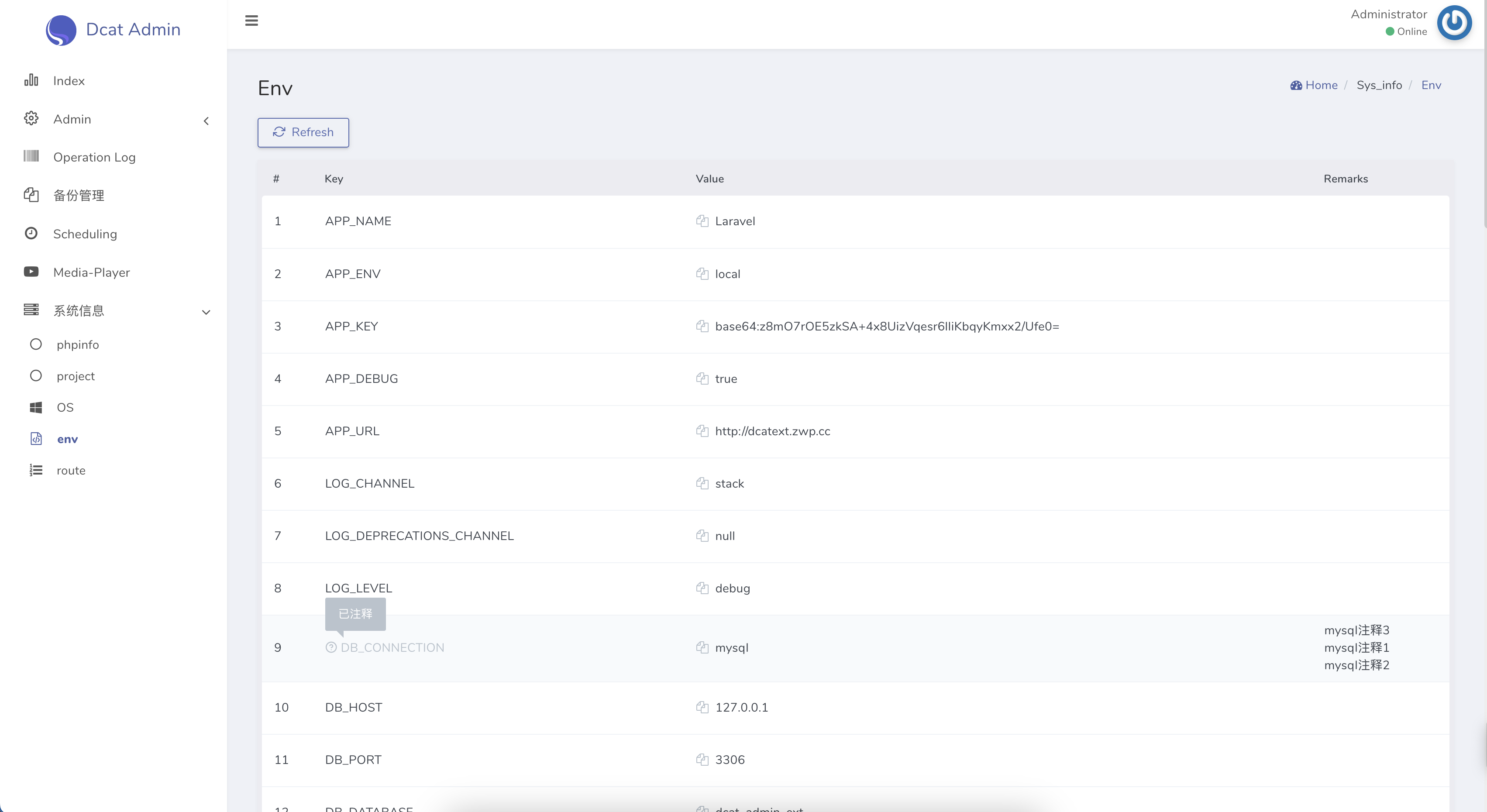Copy the DB_PORT value 3306 via icon
1487x812 pixels.
coord(702,760)
